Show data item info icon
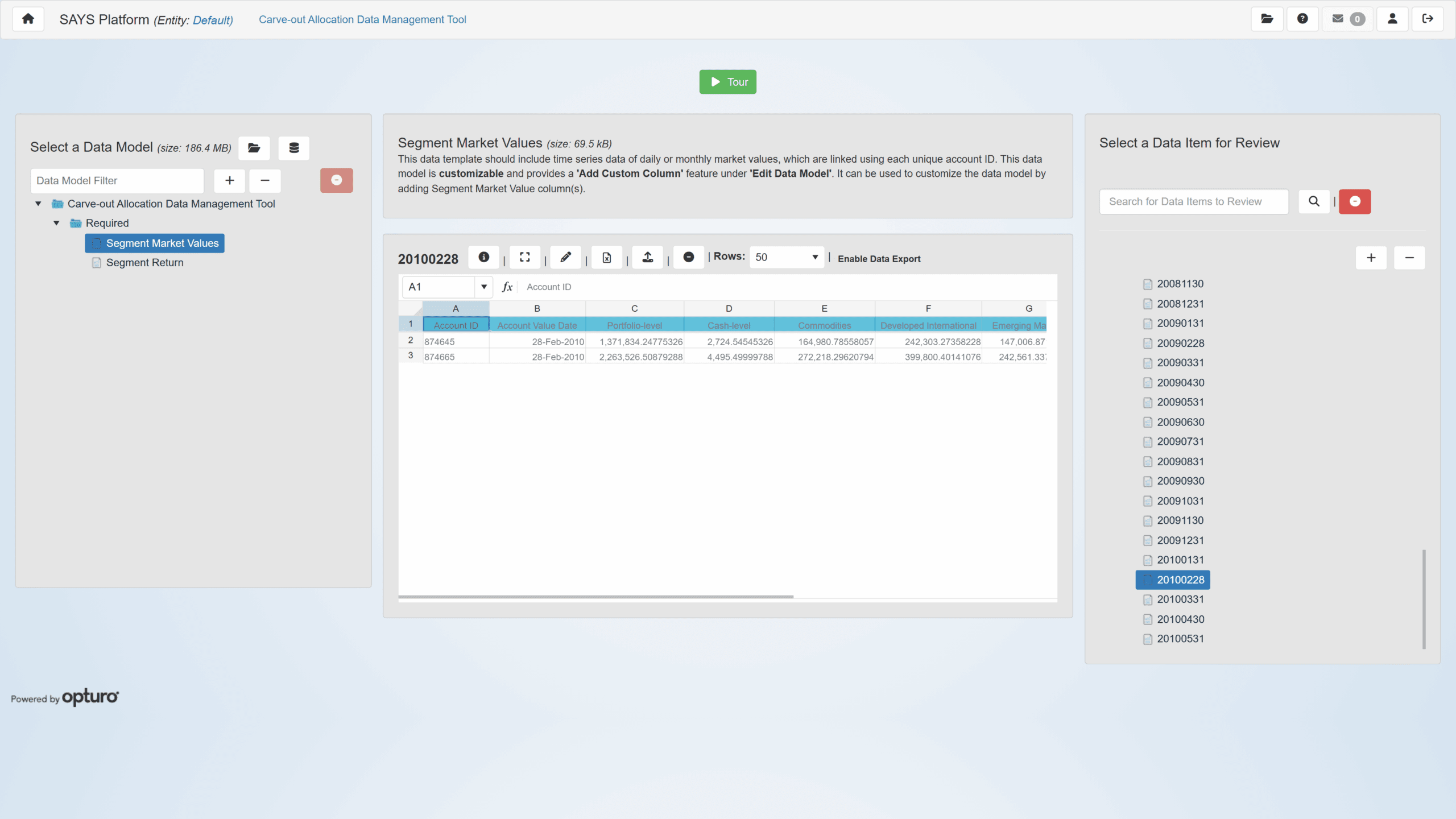 click(x=484, y=257)
